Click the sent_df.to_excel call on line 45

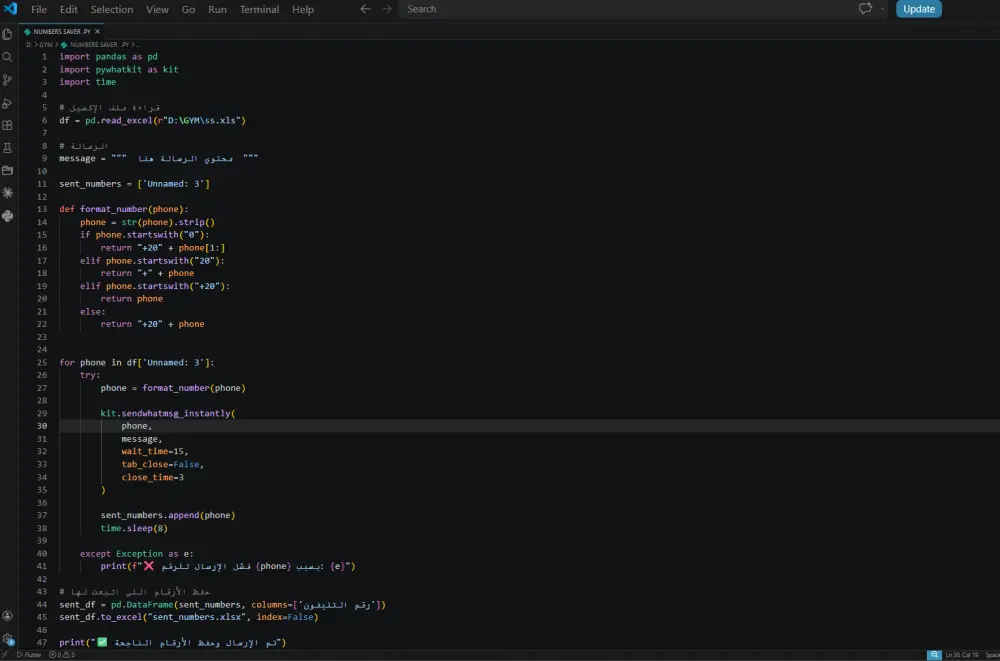189,618
